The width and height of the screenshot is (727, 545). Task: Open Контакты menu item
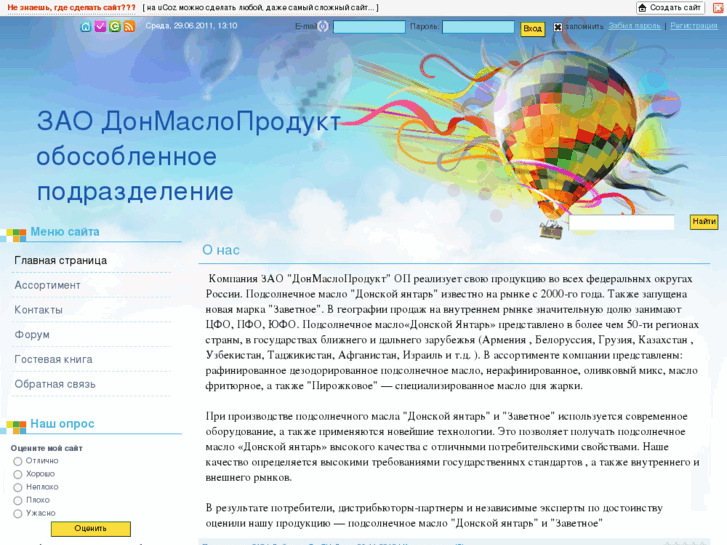tap(38, 310)
